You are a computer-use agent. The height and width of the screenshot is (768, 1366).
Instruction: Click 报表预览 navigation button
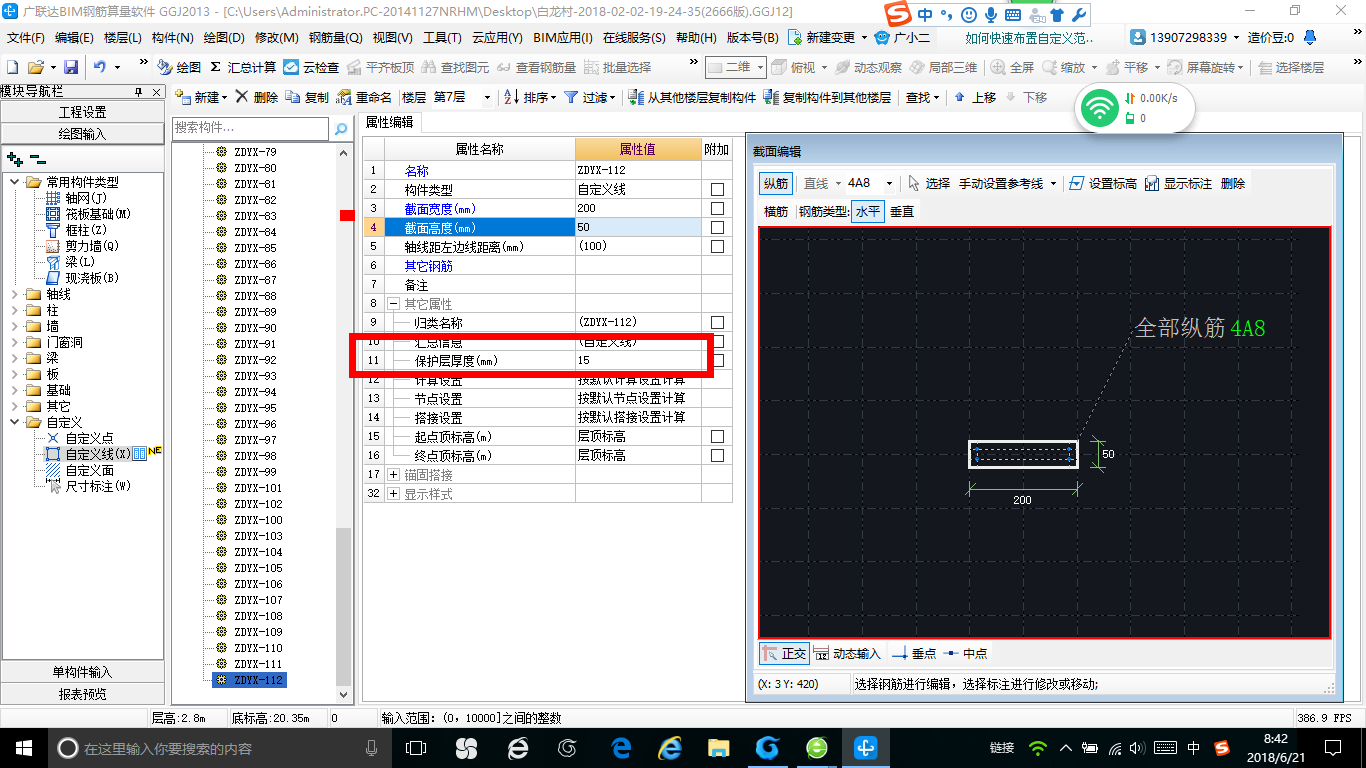[x=82, y=694]
